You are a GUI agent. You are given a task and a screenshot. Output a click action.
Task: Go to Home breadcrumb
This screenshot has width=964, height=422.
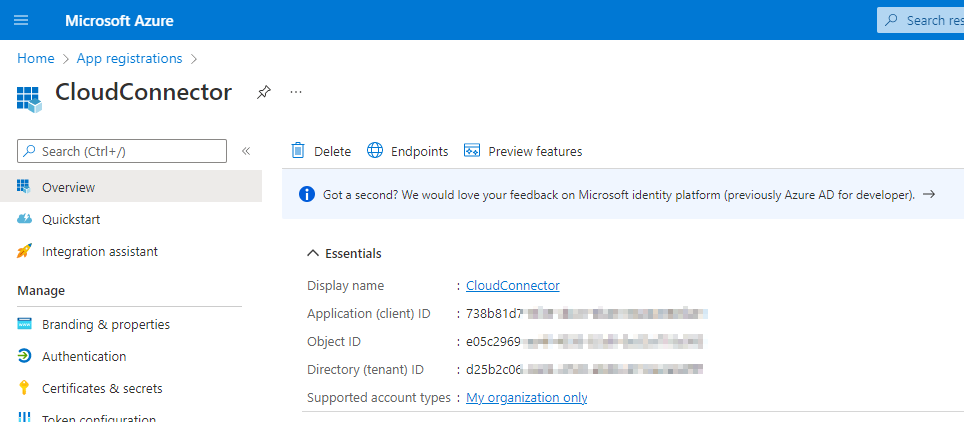tap(36, 58)
